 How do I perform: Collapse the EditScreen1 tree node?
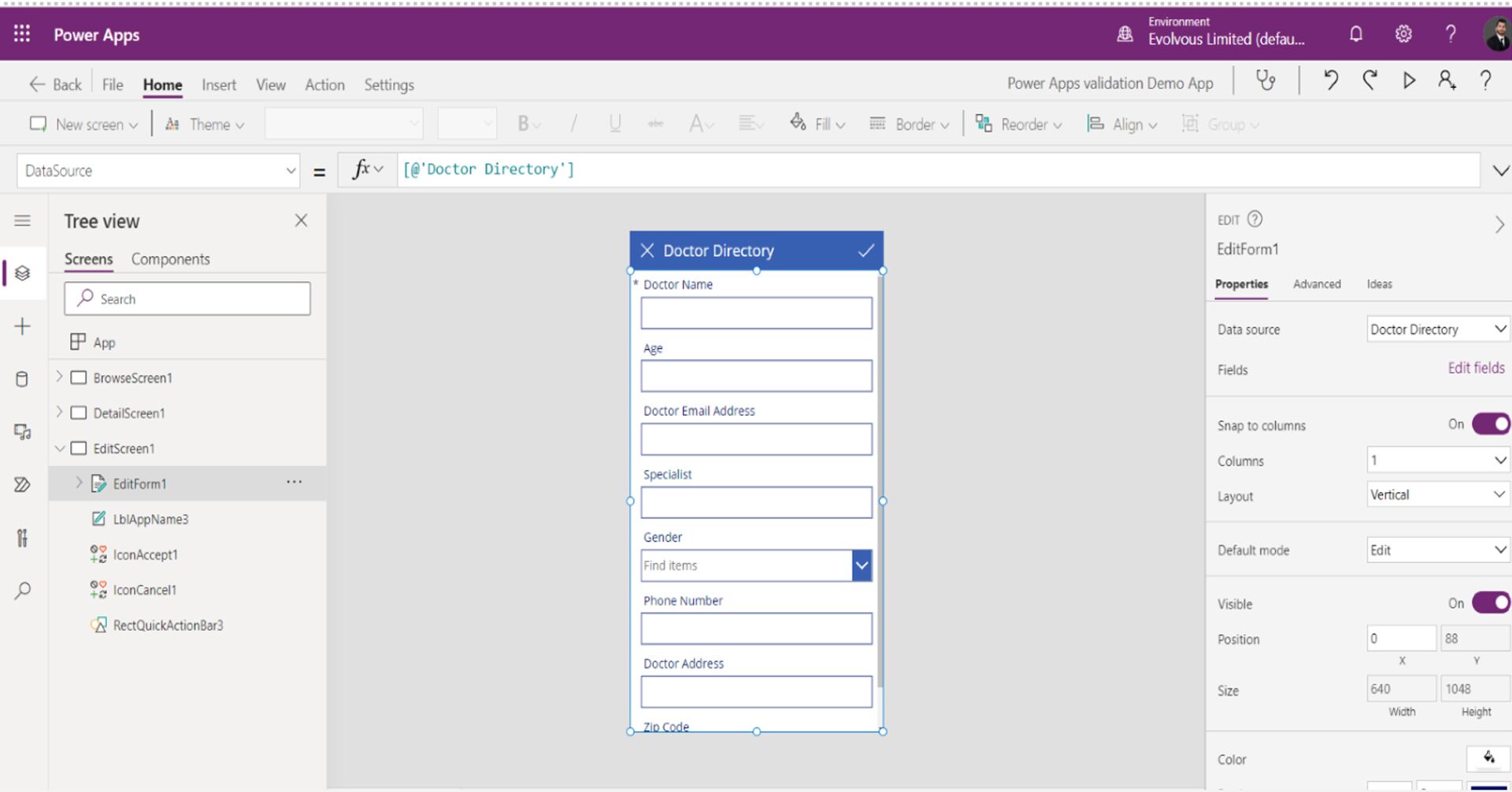point(60,448)
